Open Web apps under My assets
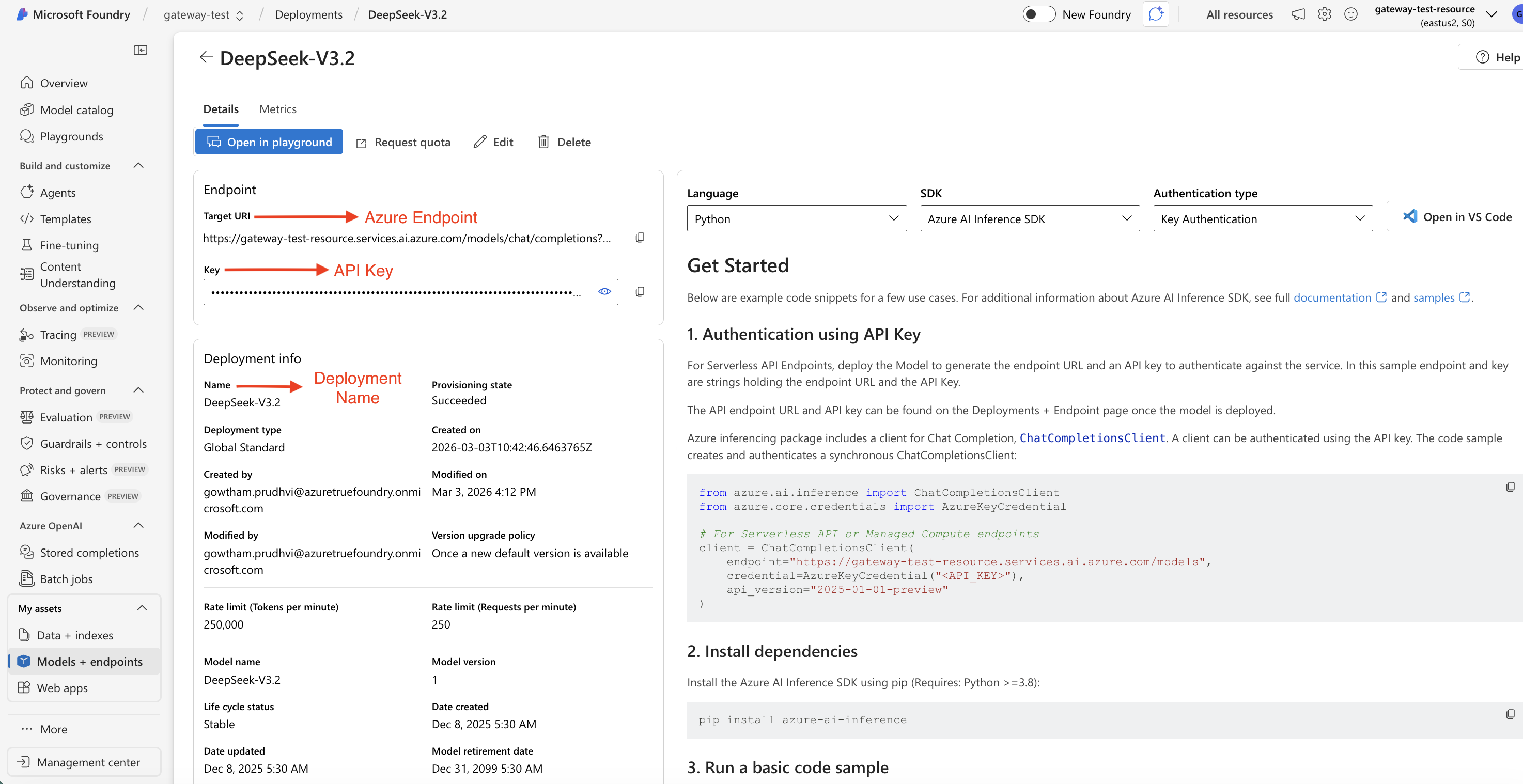Image resolution: width=1523 pixels, height=784 pixels. click(x=61, y=687)
